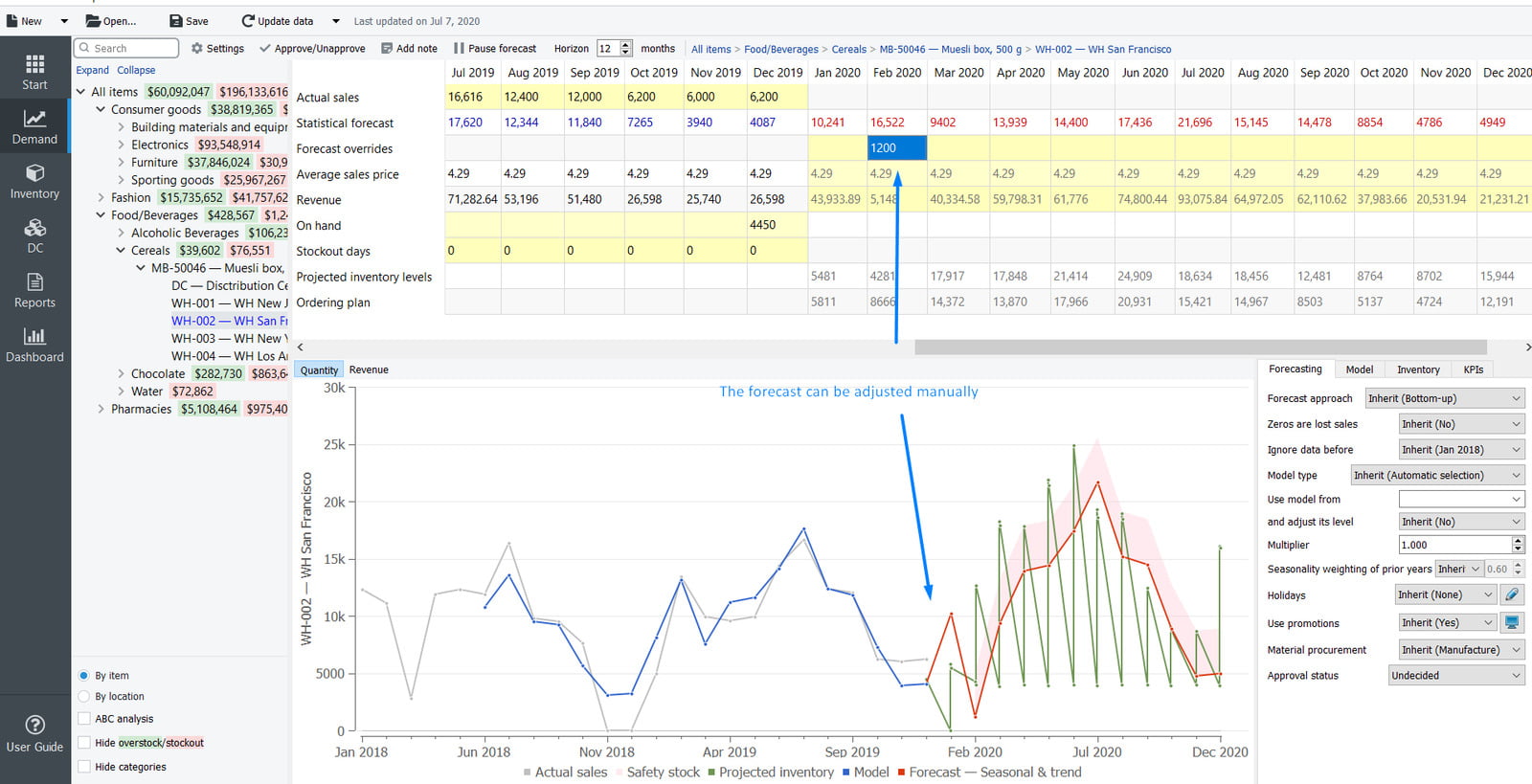Open the New button dropdown arrow
1532x784 pixels.
[x=64, y=21]
